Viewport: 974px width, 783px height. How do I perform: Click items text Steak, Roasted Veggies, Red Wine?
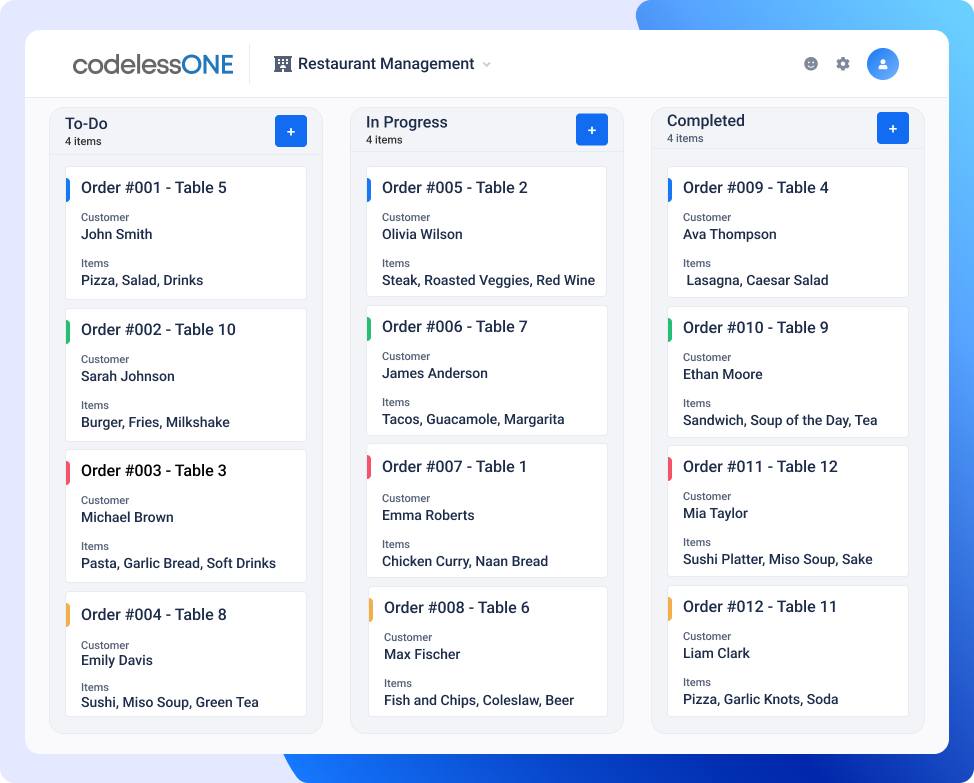tap(488, 280)
